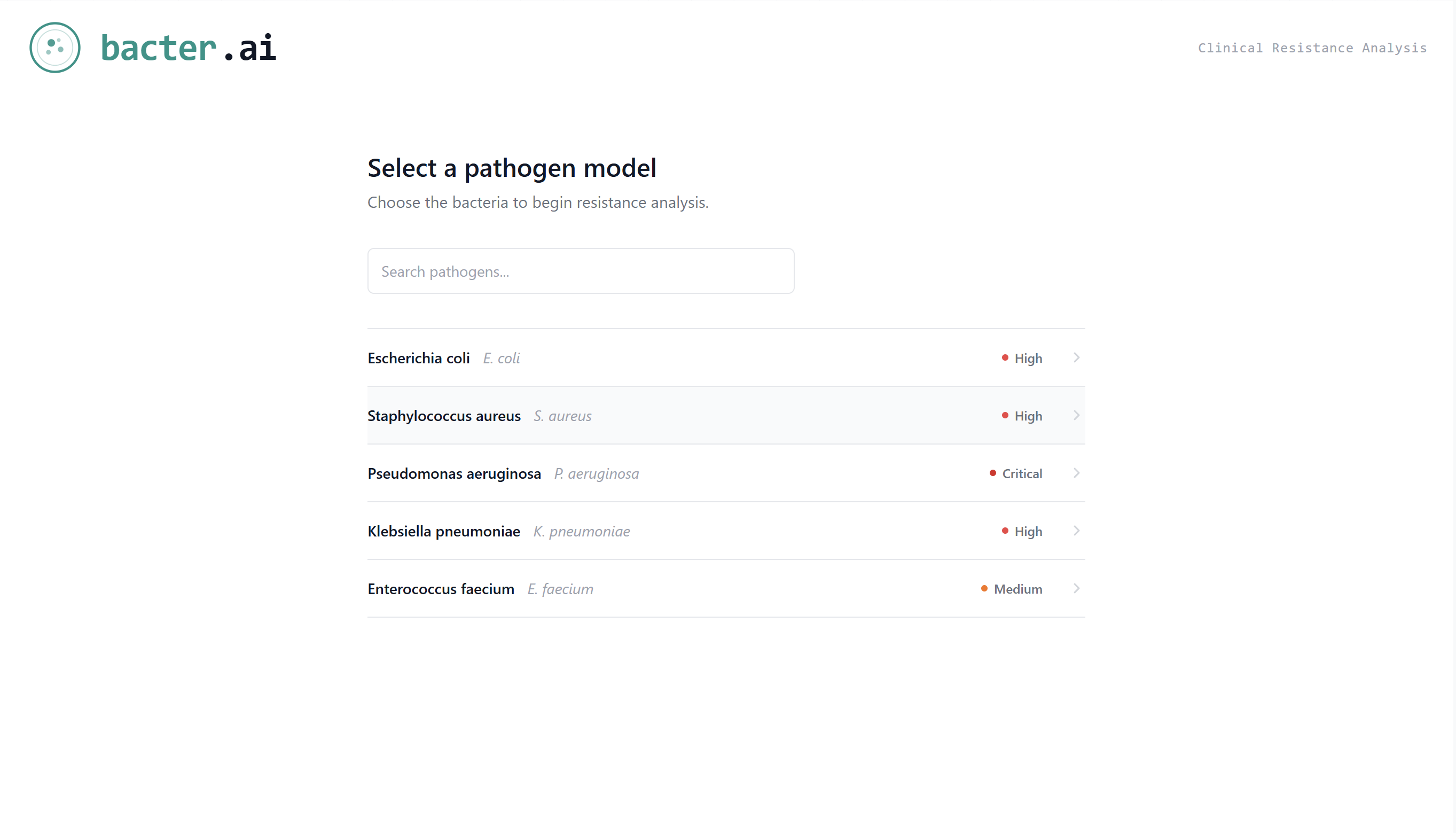Expand Staphylococcus aureus using its chevron

point(1076,415)
